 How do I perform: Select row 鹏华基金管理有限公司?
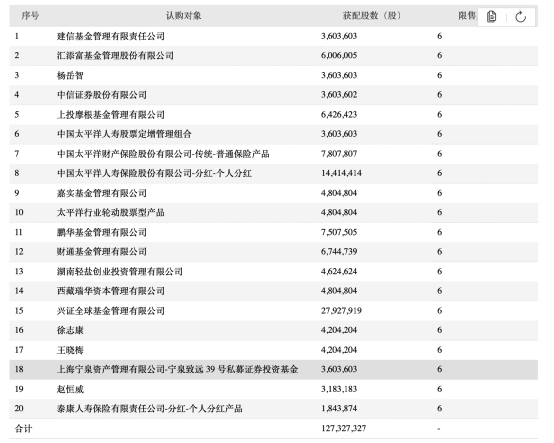(x=274, y=232)
